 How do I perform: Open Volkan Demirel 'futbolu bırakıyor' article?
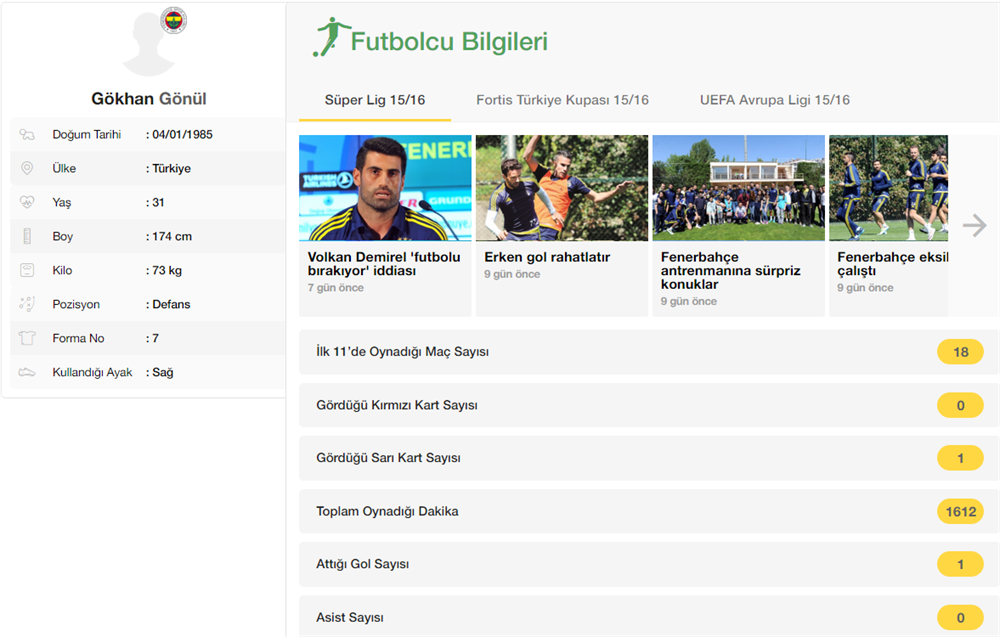tap(384, 264)
